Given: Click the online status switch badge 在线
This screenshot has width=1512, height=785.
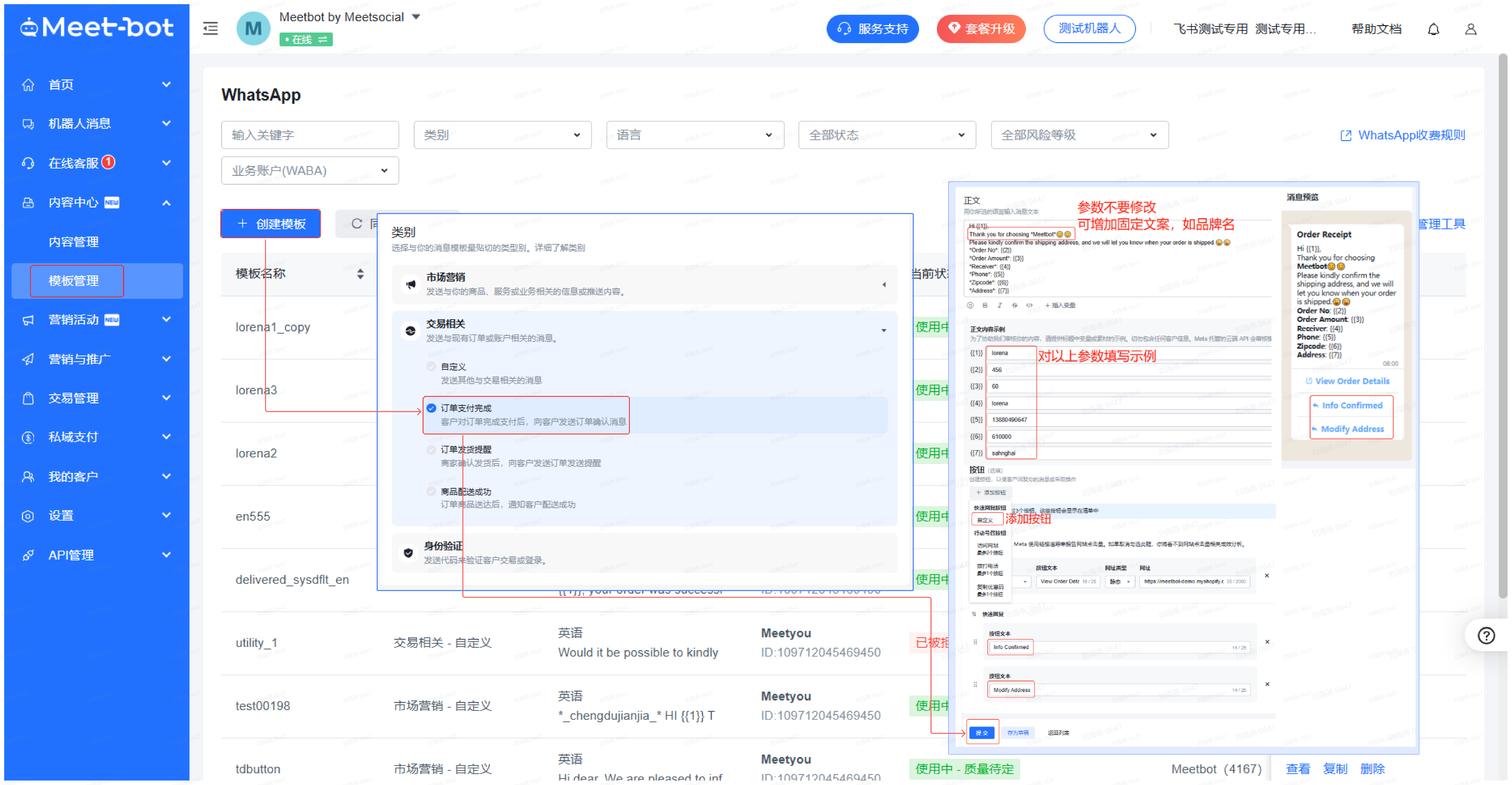Looking at the screenshot, I should [306, 39].
